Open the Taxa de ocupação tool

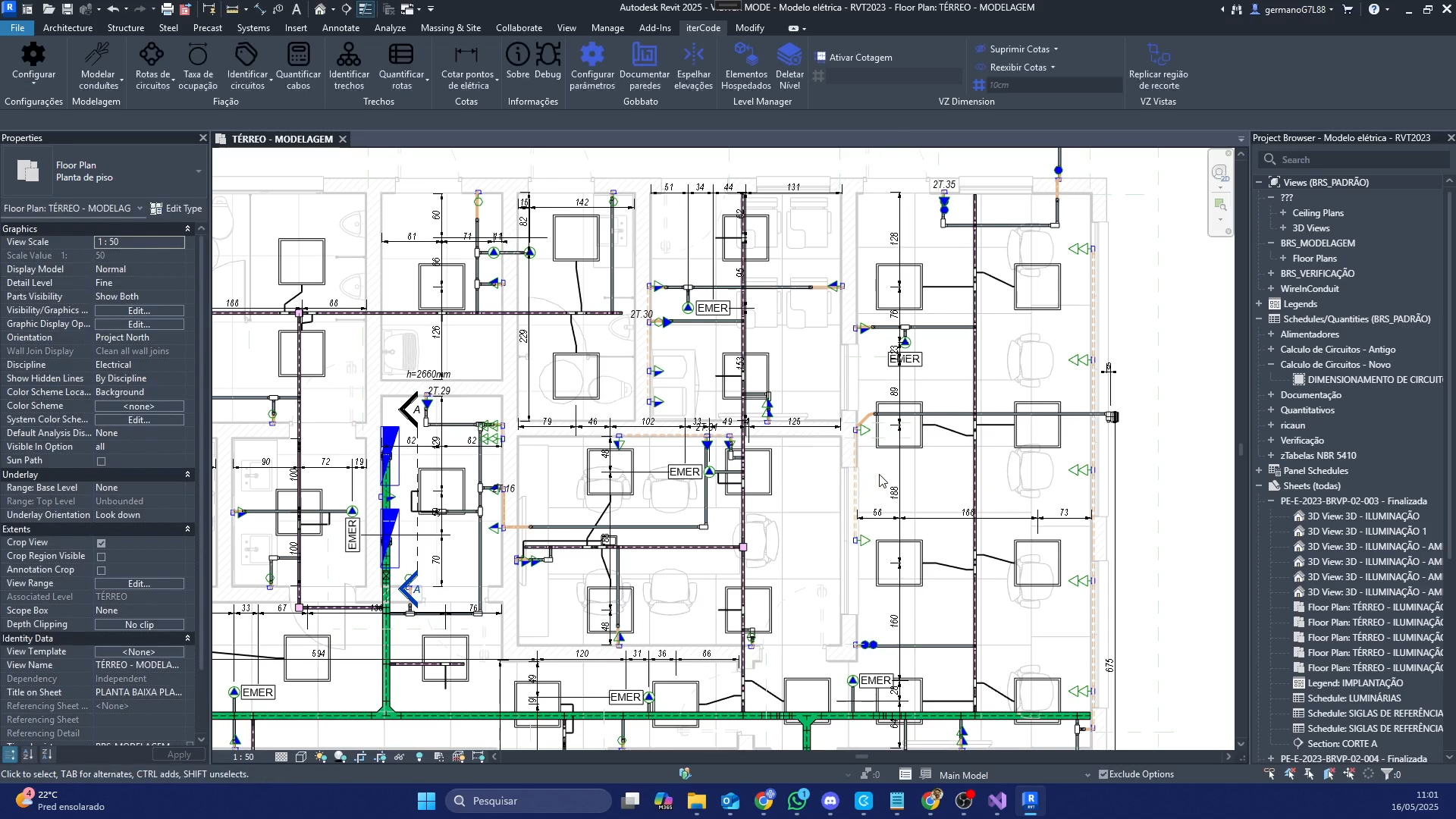(198, 55)
